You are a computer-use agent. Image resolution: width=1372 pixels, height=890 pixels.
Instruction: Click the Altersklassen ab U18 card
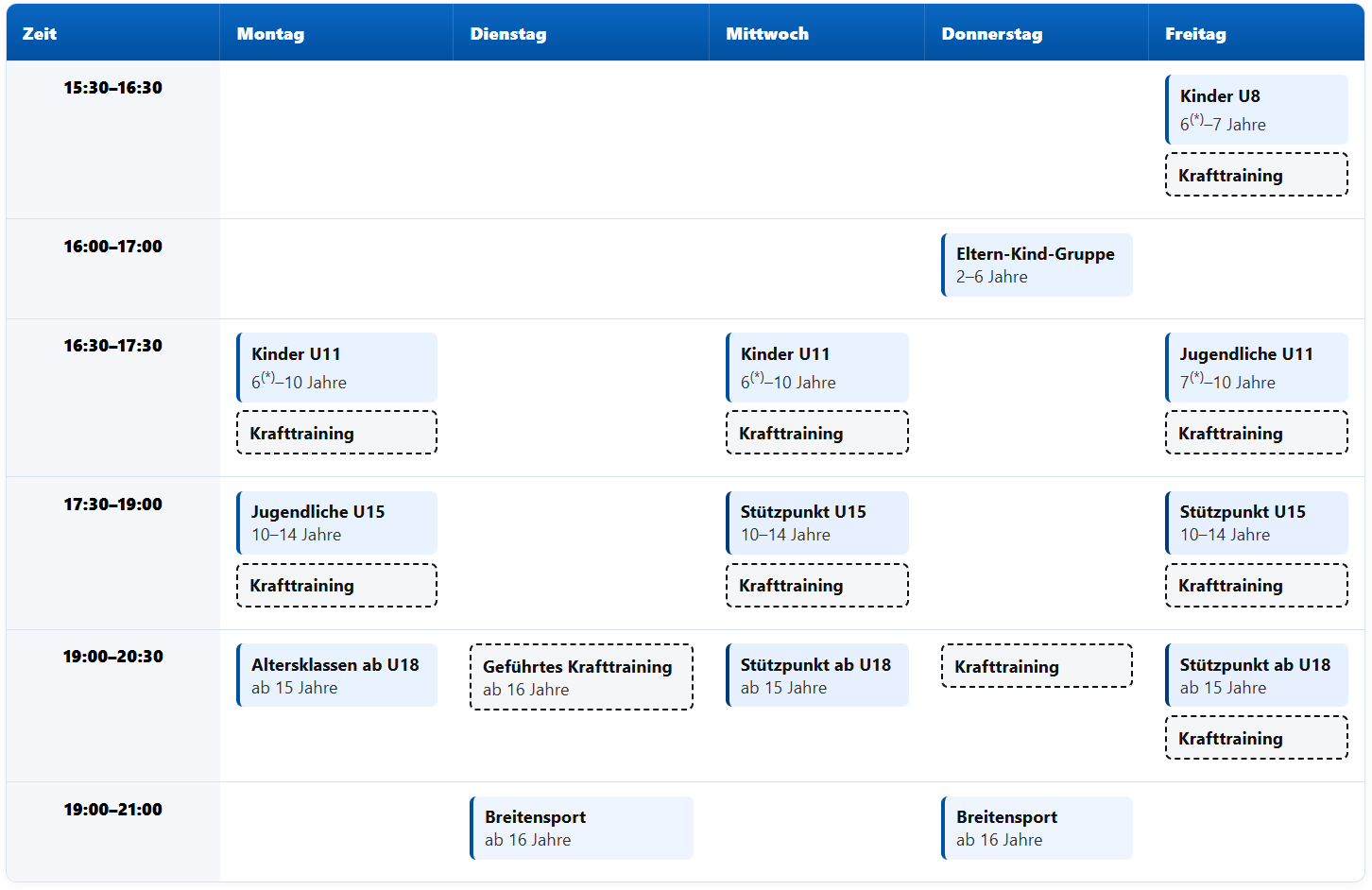pos(336,676)
